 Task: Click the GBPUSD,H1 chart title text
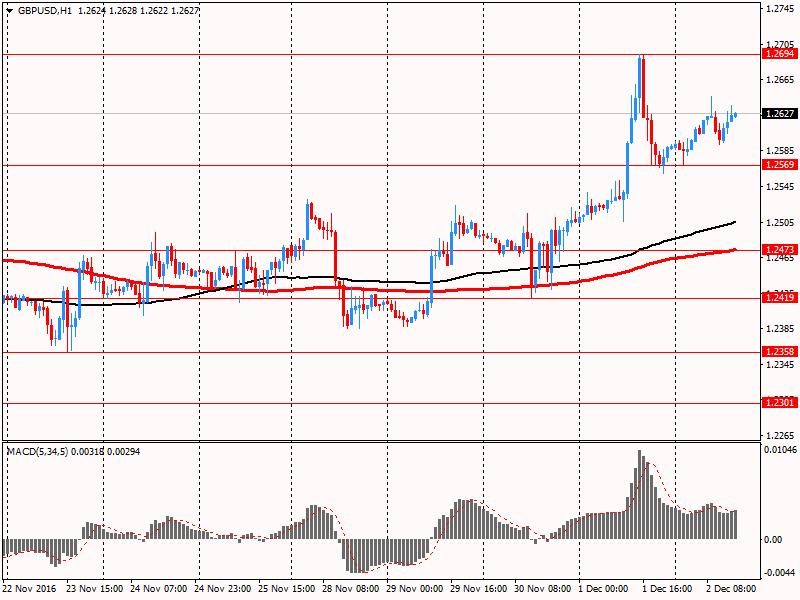point(44,10)
